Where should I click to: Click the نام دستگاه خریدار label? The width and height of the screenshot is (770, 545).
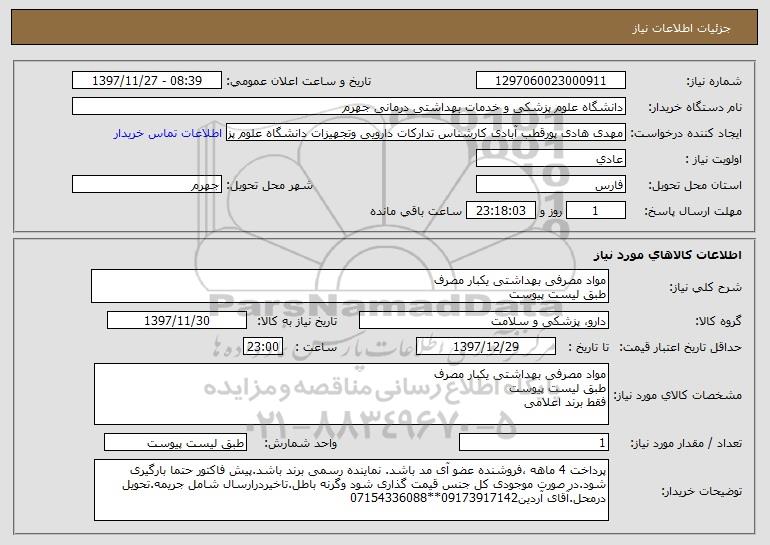click(x=695, y=108)
